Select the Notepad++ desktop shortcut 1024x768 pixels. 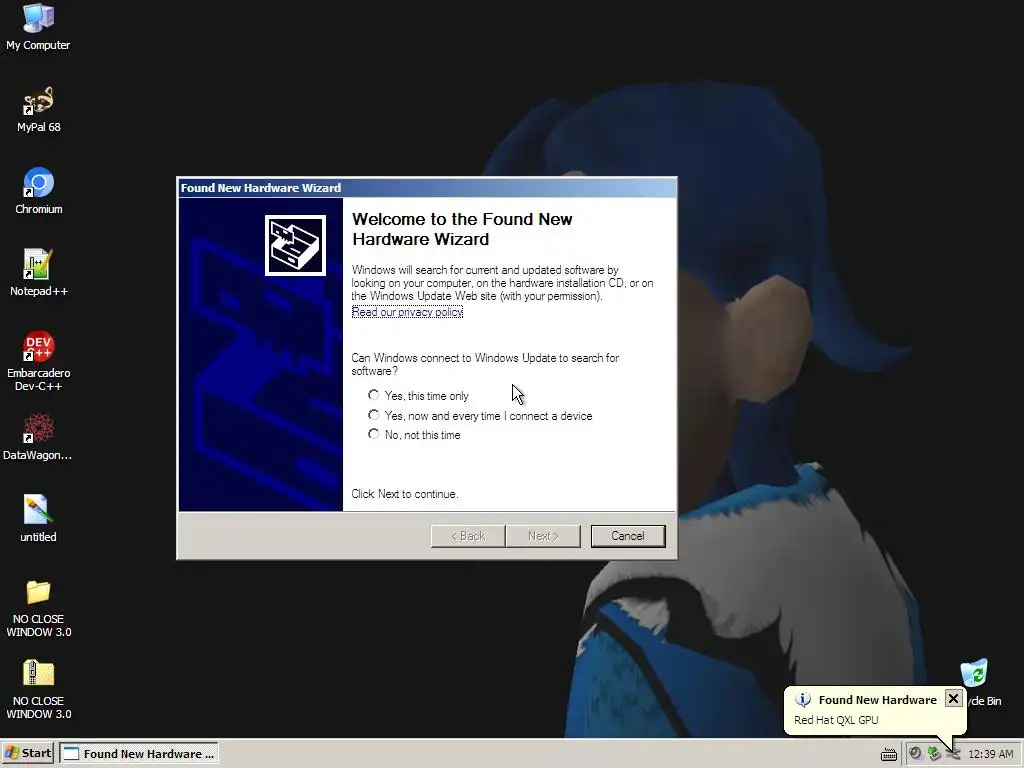[x=38, y=273]
